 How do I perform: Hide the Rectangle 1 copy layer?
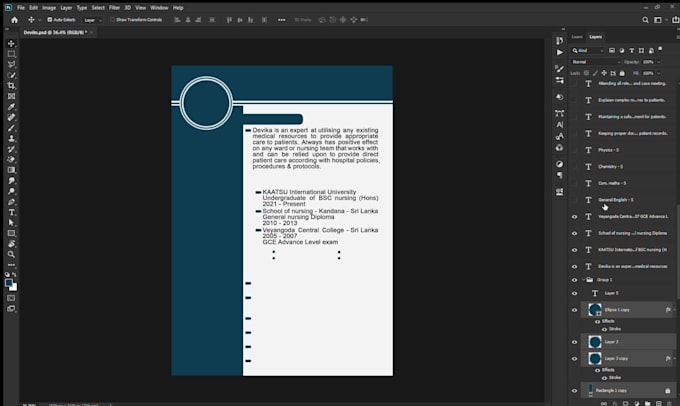point(574,391)
